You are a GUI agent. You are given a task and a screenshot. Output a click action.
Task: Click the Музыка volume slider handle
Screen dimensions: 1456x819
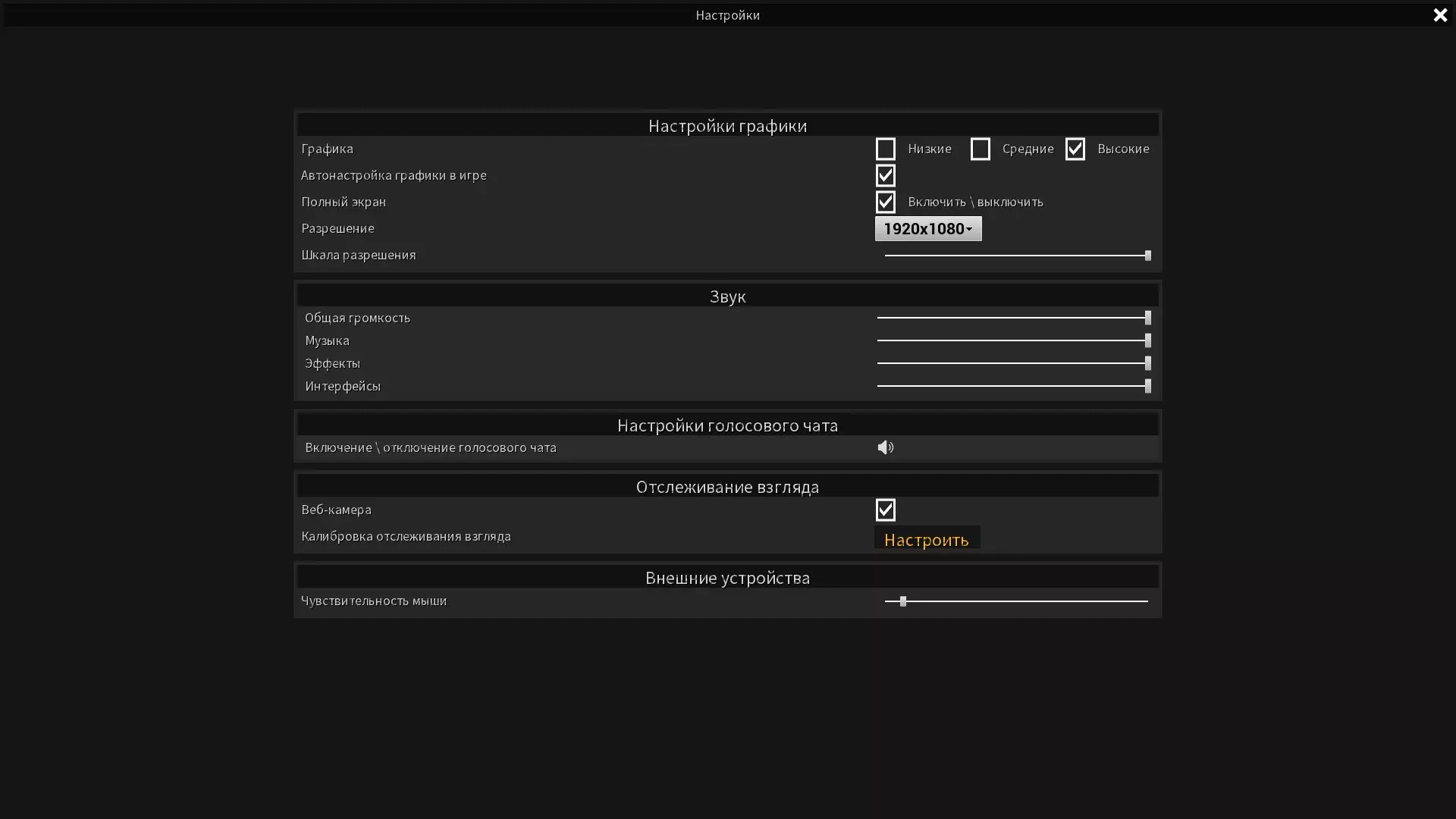coord(1147,340)
